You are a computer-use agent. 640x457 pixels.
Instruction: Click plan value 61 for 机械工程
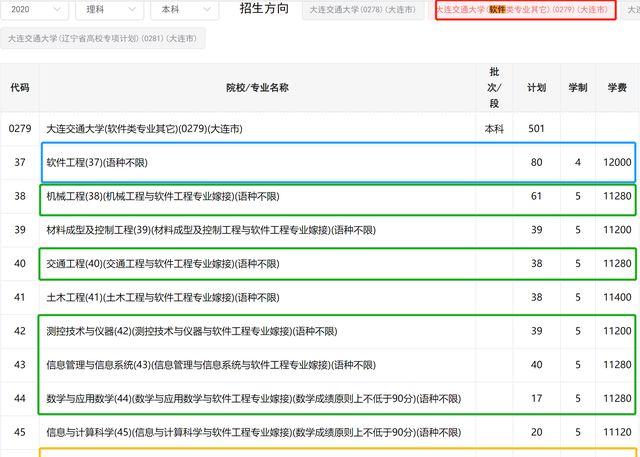[536, 196]
